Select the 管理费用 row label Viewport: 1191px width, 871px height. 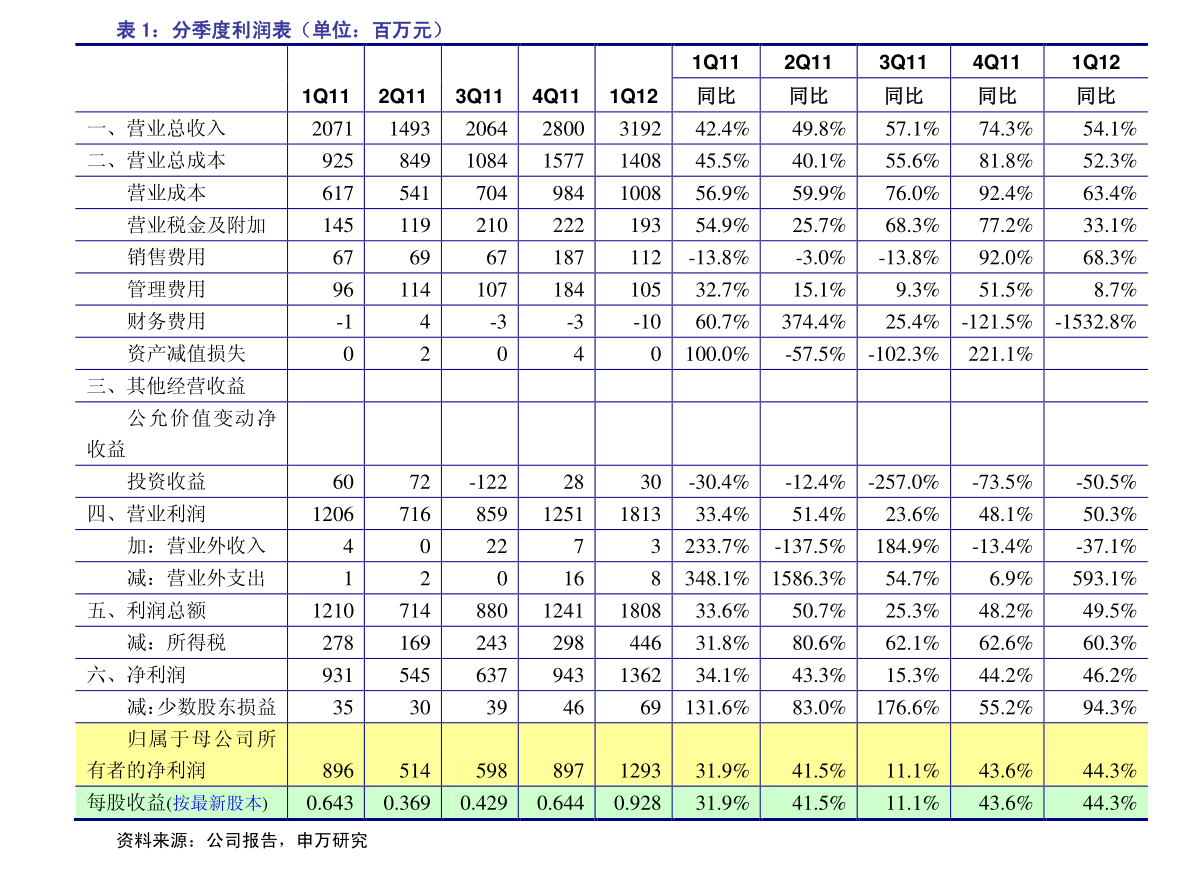[166, 289]
